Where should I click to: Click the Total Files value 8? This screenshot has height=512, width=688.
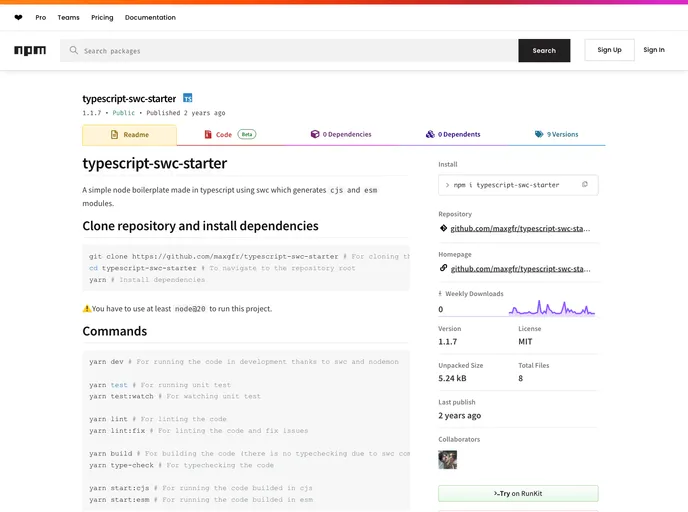pyautogui.click(x=520, y=378)
